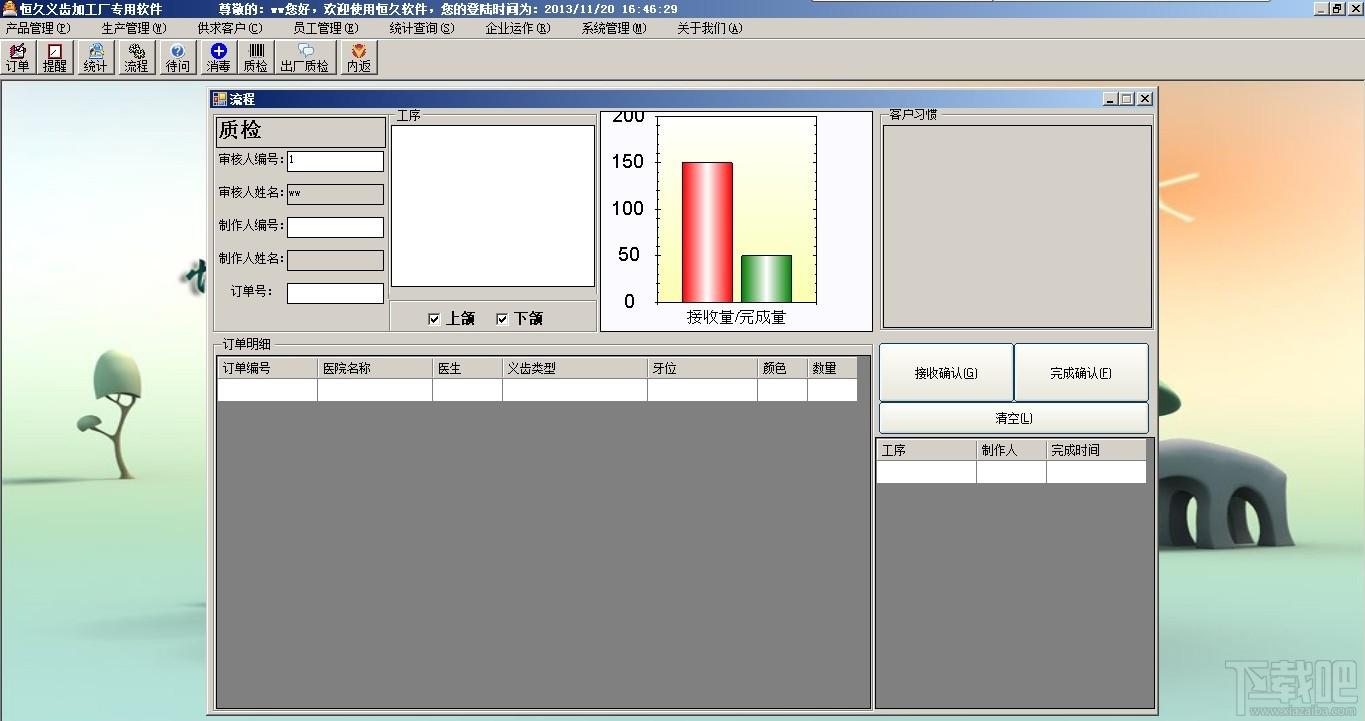Viewport: 1365px width, 721px height.
Task: Click the 审核人姓名 field showing ww
Action: tap(335, 194)
